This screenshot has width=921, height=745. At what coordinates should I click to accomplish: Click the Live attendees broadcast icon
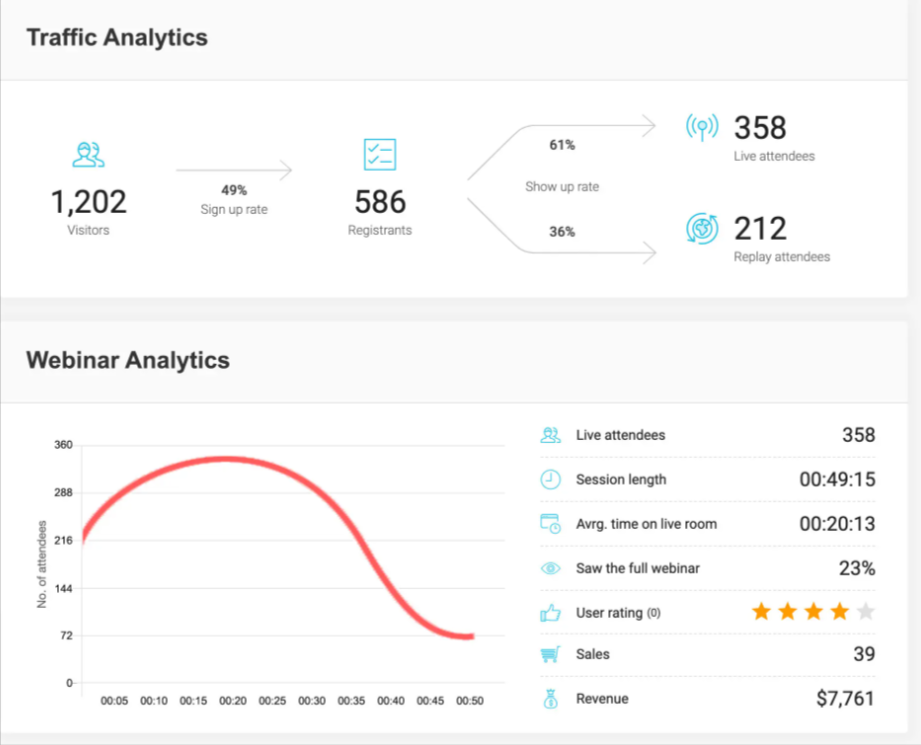pyautogui.click(x=702, y=127)
